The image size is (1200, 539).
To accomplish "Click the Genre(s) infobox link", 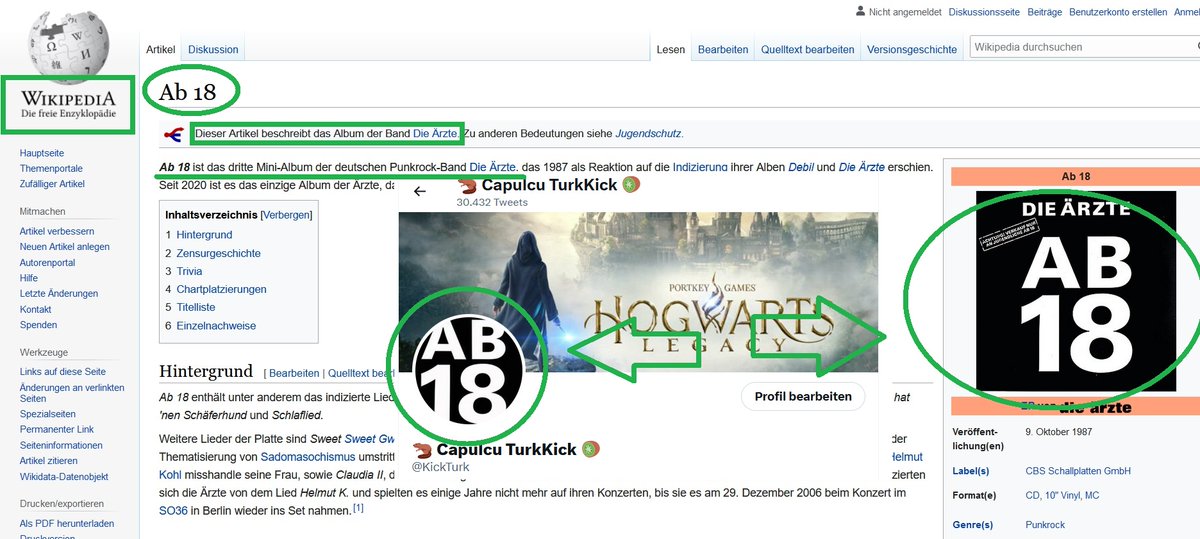I will coord(973,524).
